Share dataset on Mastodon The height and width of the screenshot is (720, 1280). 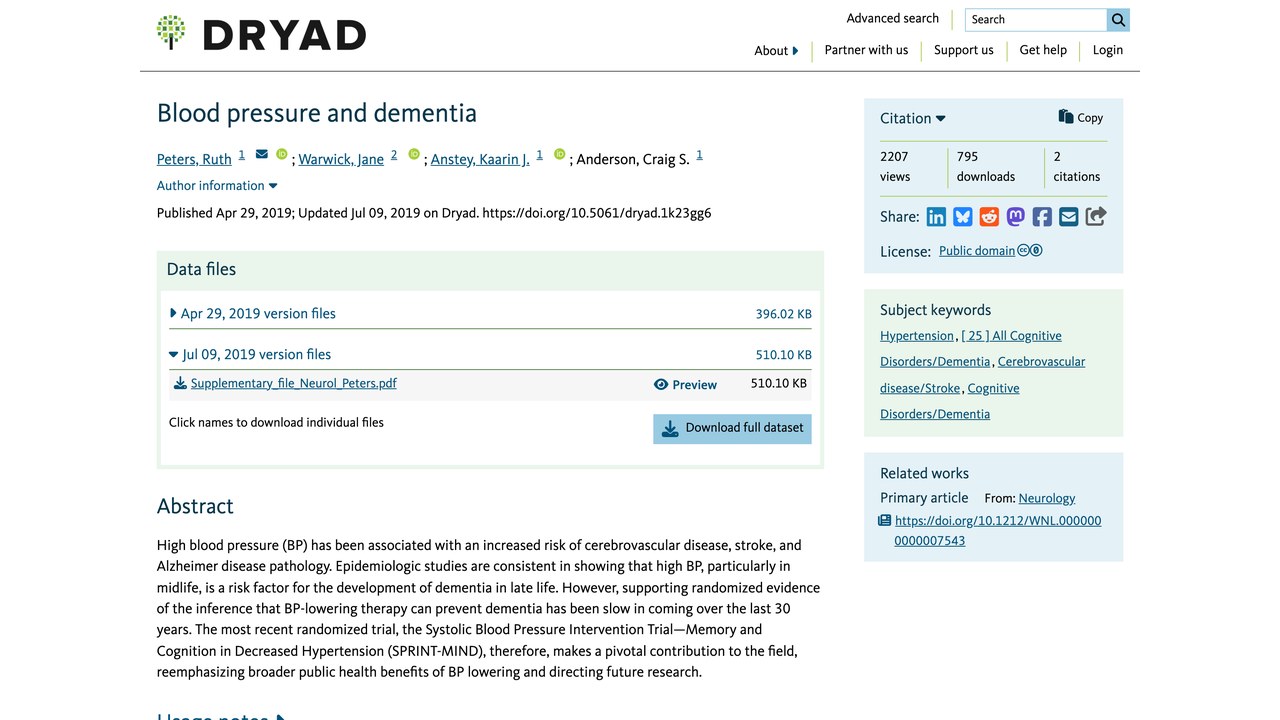pyautogui.click(x=1016, y=217)
